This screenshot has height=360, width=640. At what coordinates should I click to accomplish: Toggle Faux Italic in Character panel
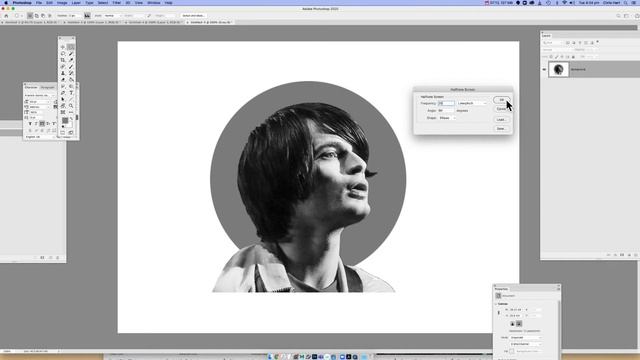[36, 124]
